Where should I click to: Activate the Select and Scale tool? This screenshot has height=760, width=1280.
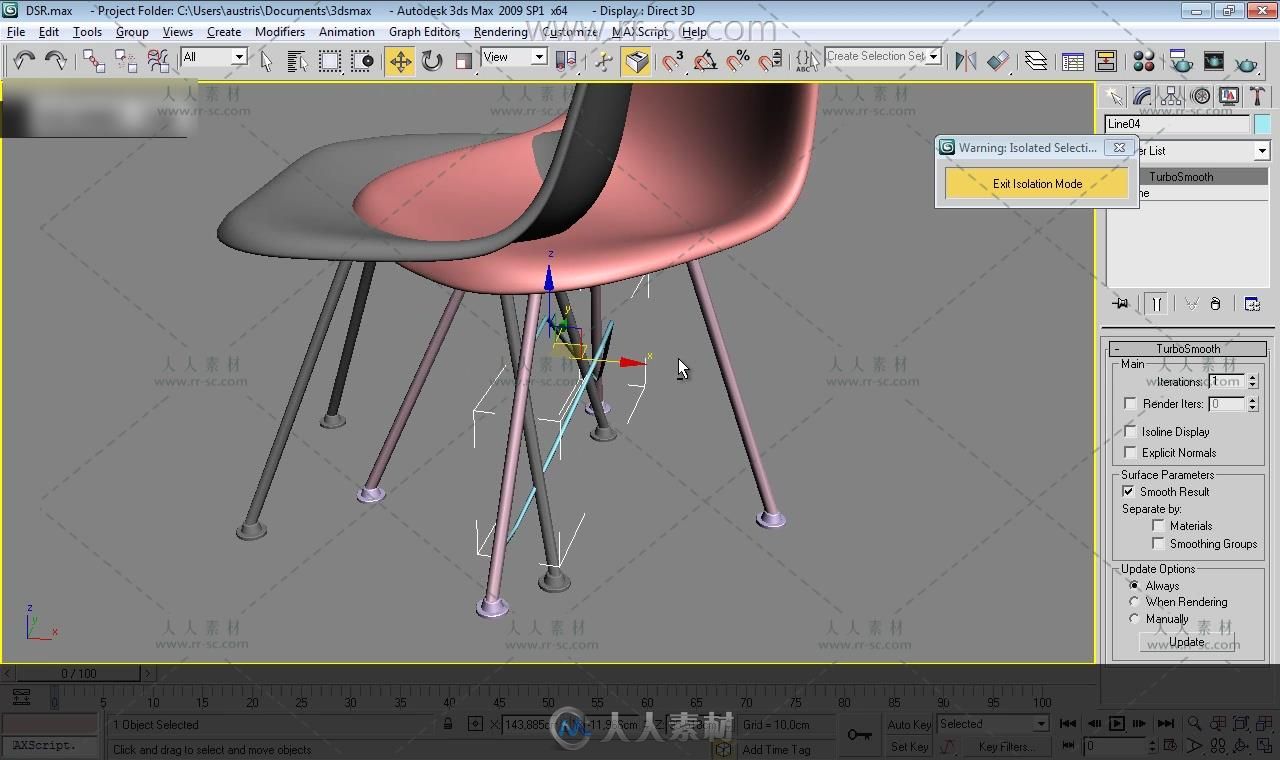(464, 61)
